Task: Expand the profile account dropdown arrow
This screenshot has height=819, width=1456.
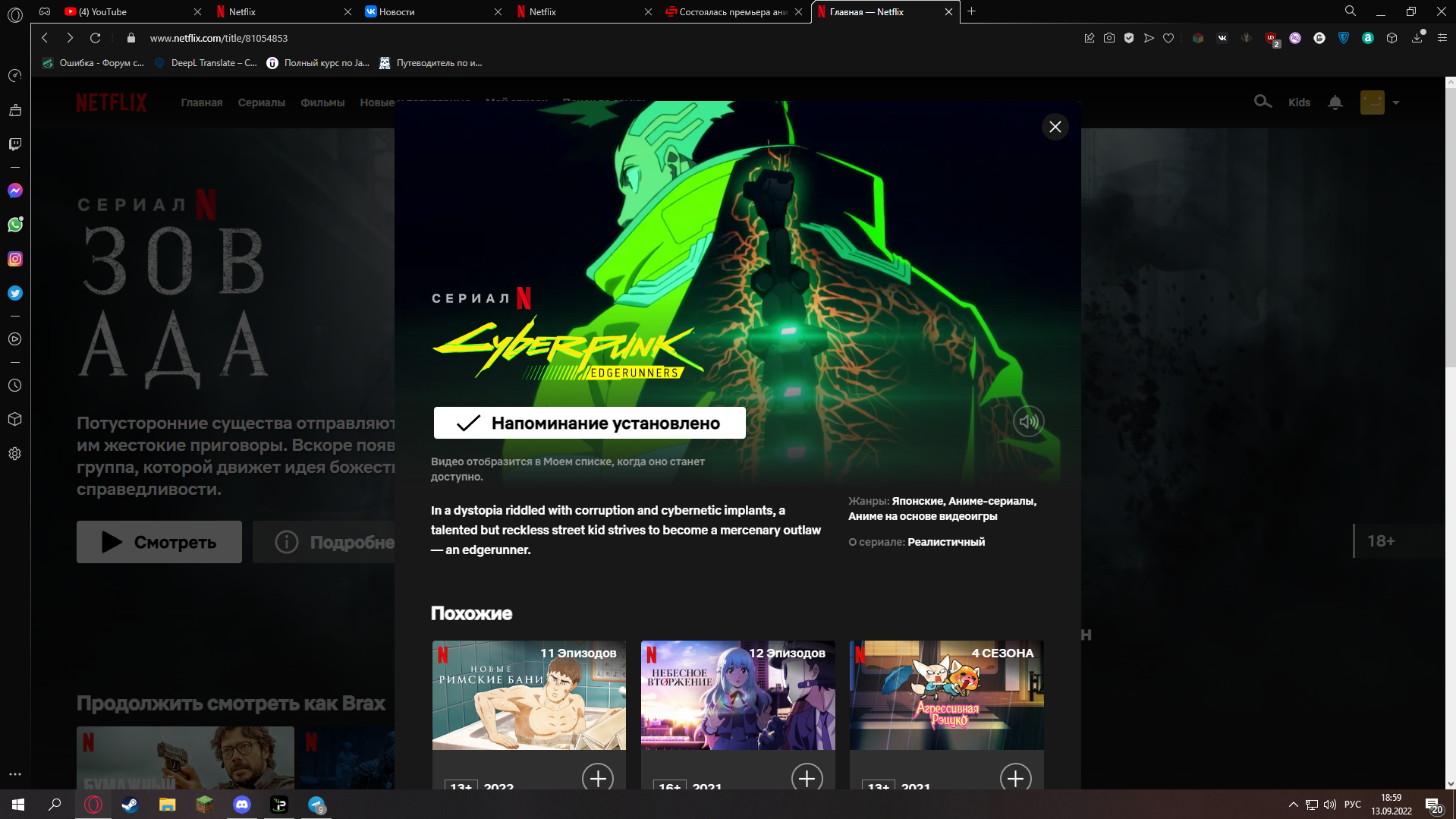Action: (x=1396, y=102)
